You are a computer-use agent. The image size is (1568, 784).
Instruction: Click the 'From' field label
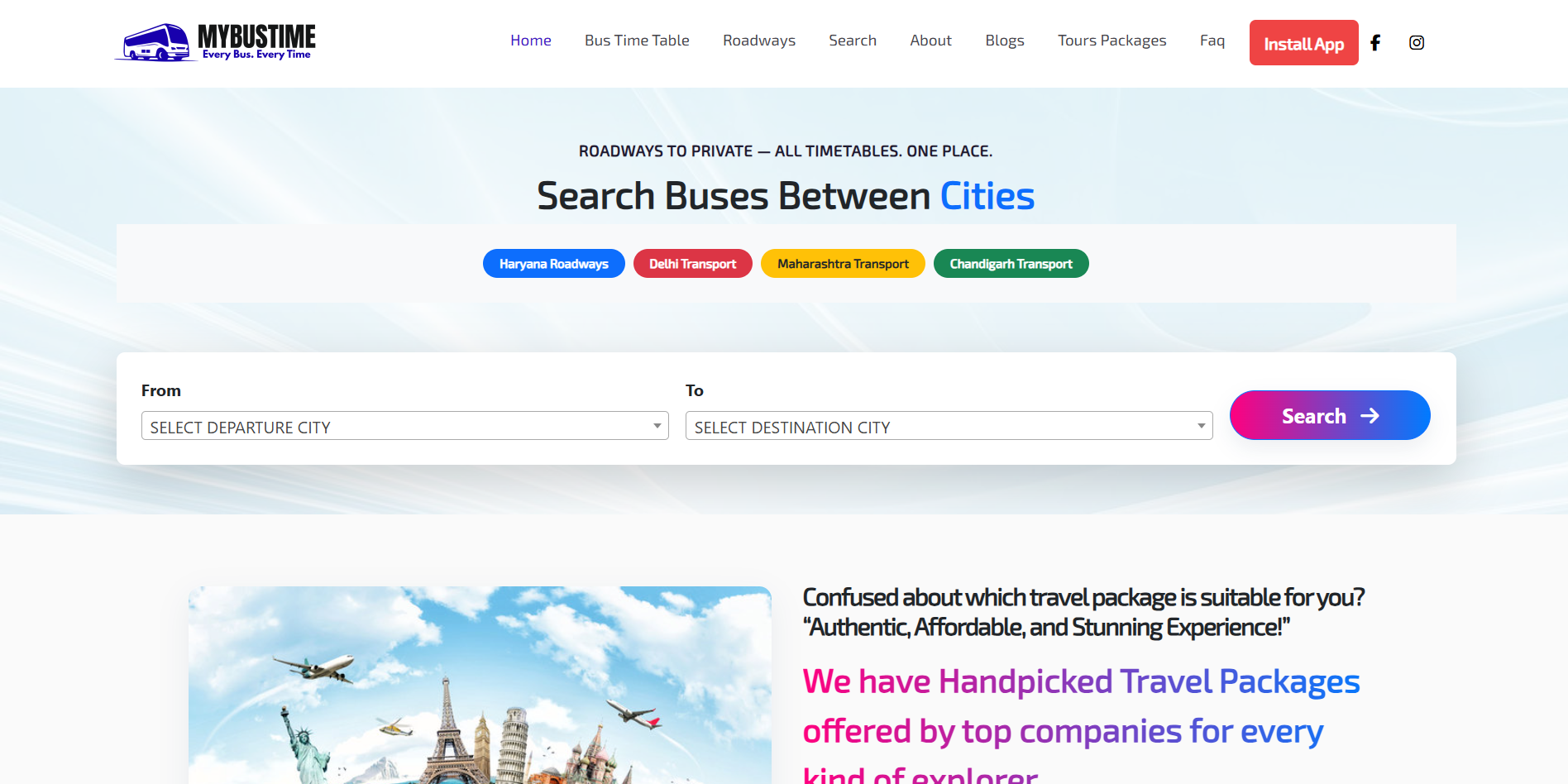[x=161, y=390]
